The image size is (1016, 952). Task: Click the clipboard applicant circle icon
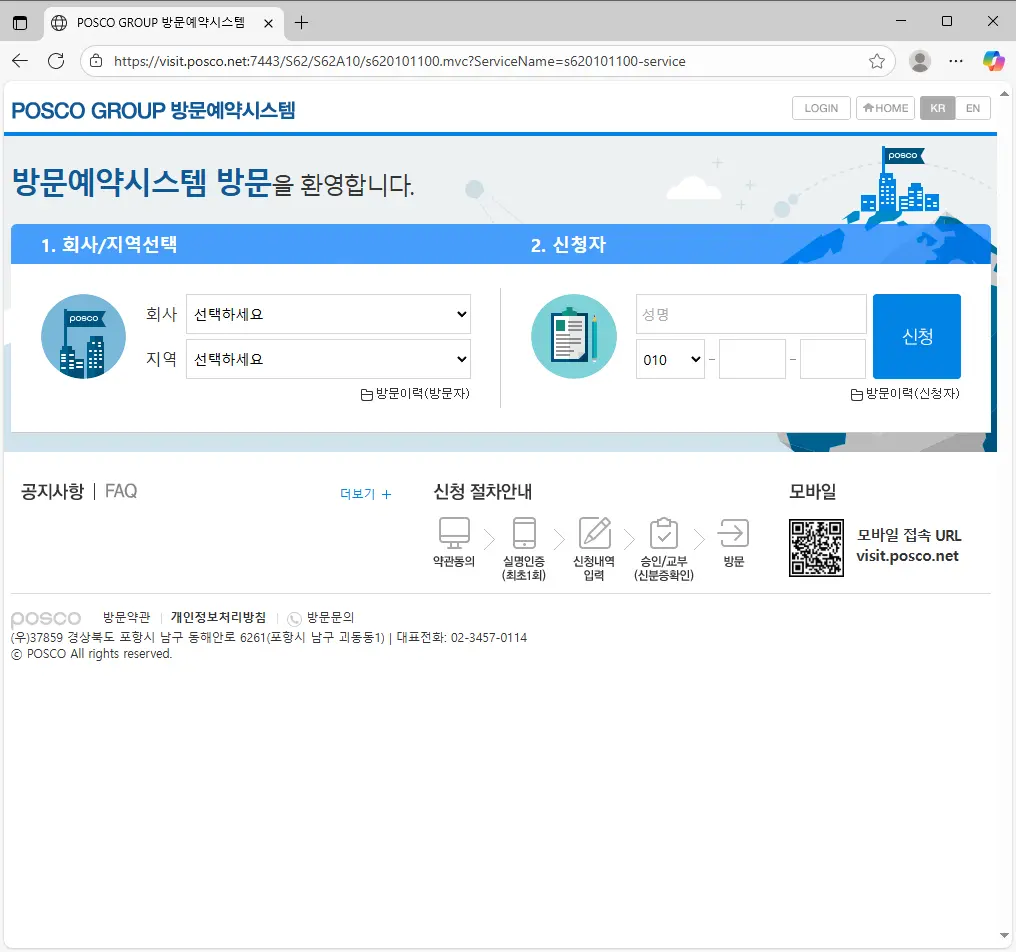573,336
